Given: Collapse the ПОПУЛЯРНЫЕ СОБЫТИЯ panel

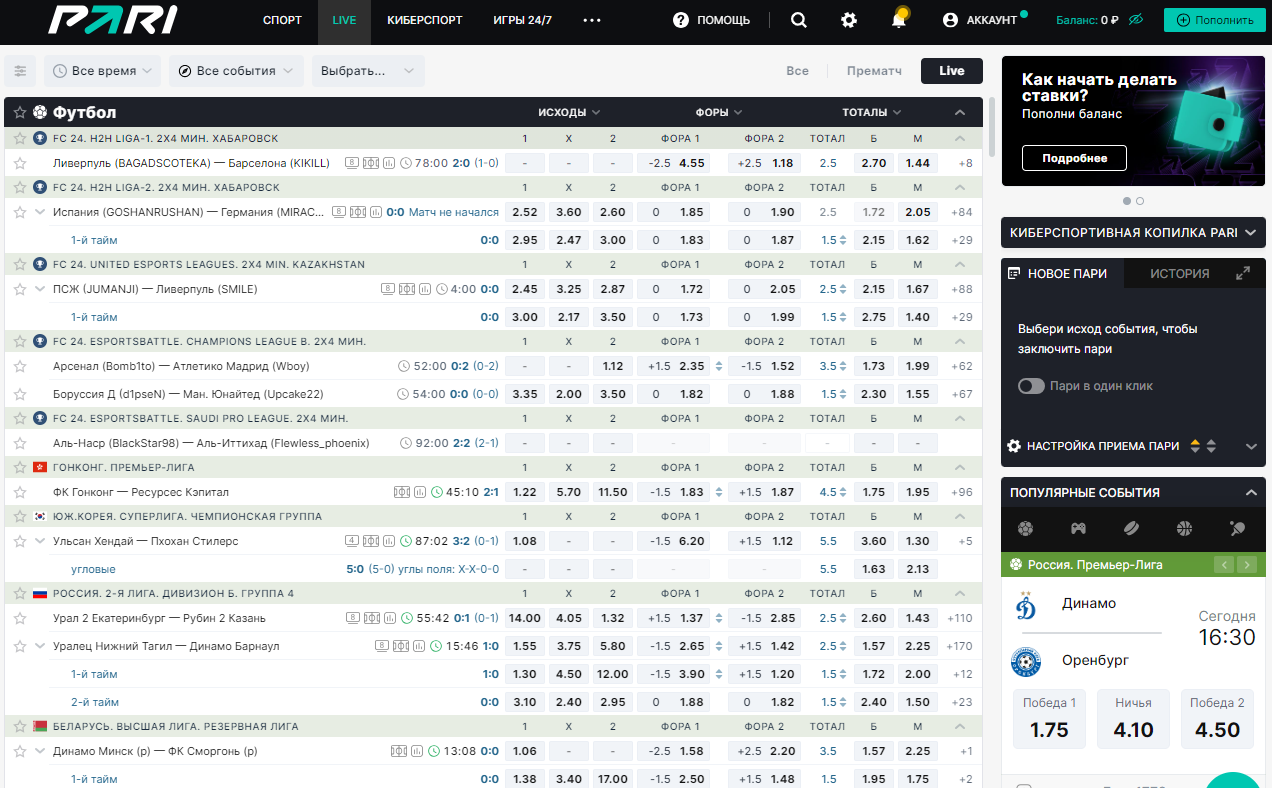Looking at the screenshot, I should 1250,493.
